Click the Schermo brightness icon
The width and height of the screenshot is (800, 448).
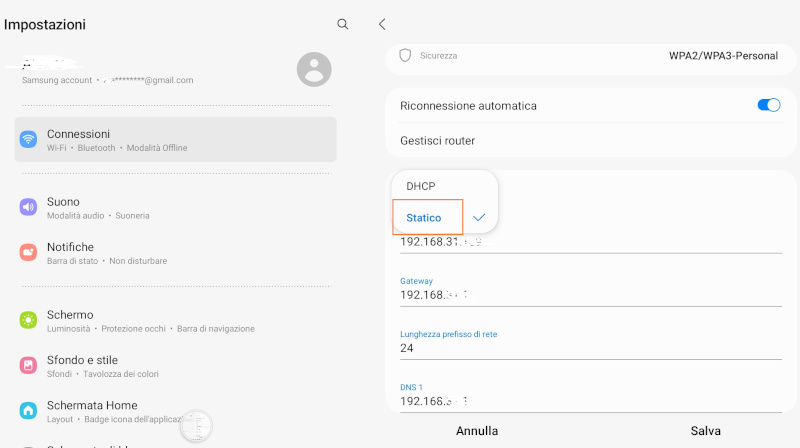[28, 320]
